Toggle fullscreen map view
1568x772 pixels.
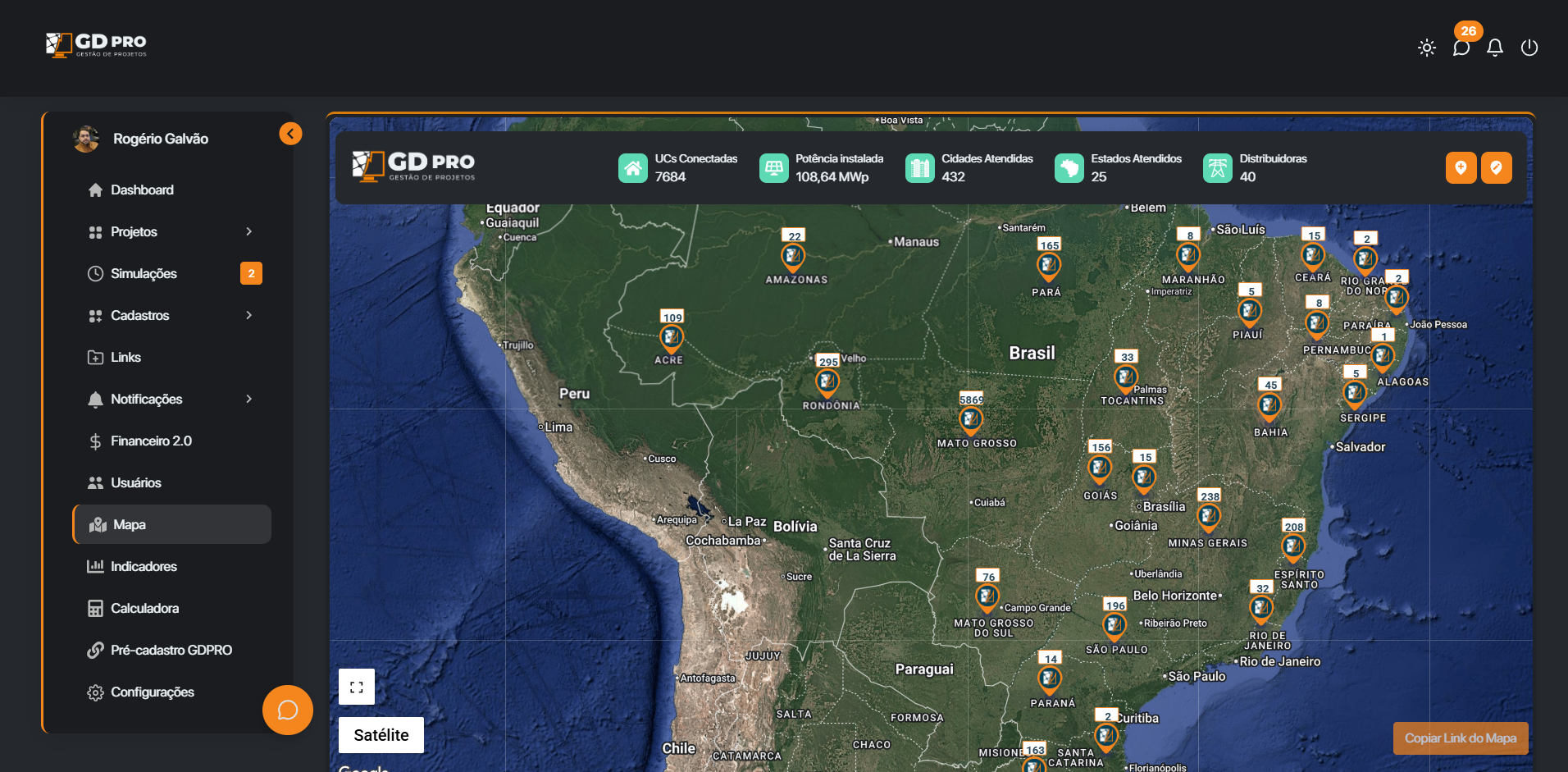point(357,687)
